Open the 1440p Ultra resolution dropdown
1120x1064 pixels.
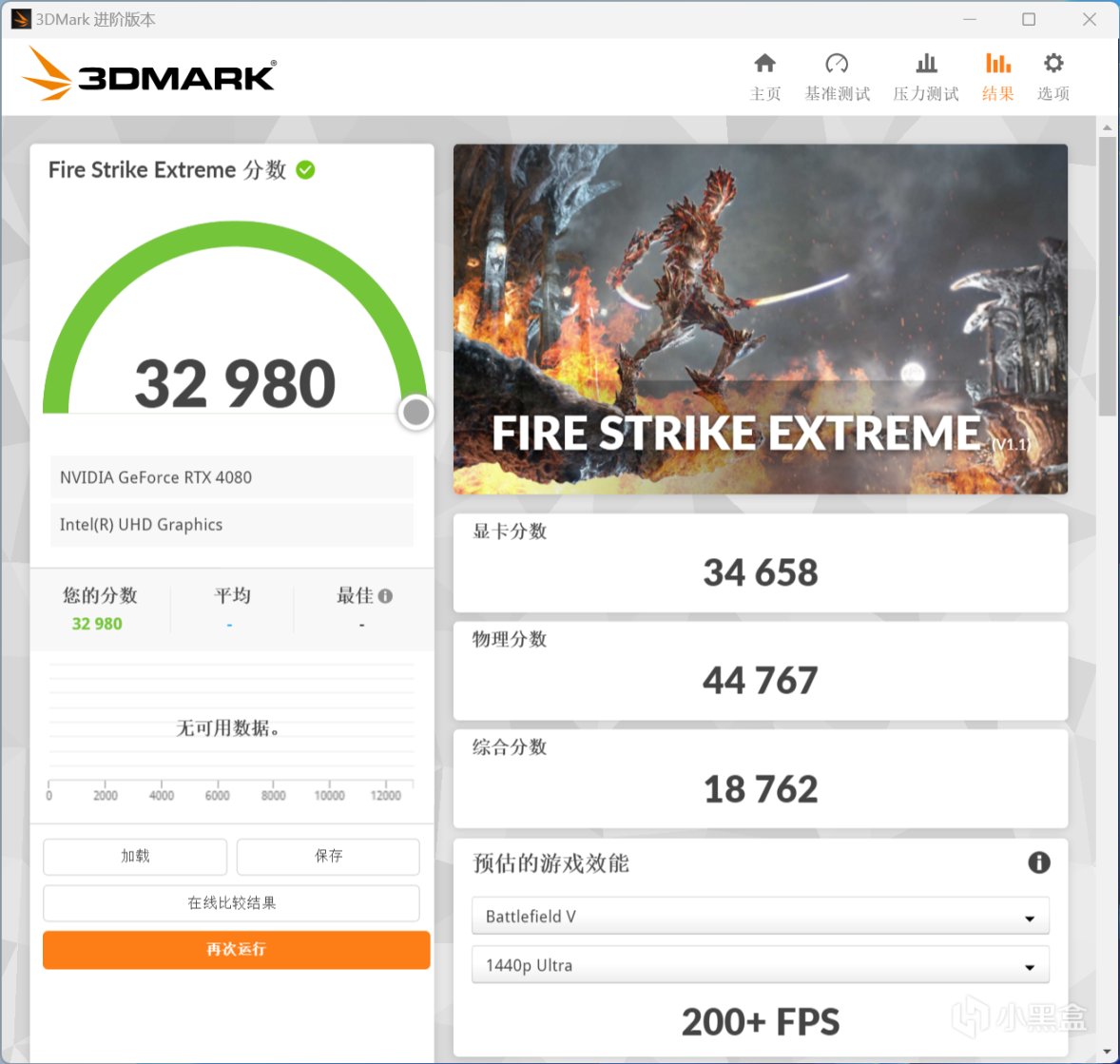[x=760, y=965]
